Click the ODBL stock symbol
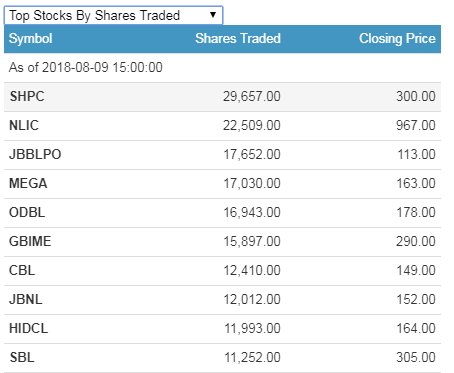Screen dimensions: 454x373 (x=27, y=213)
